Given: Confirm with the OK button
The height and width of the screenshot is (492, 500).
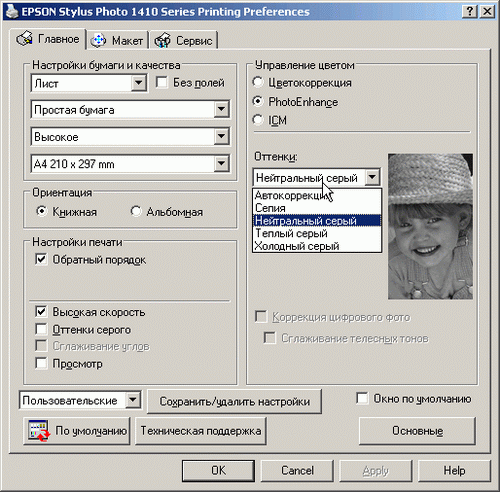Looking at the screenshot, I should (x=218, y=470).
